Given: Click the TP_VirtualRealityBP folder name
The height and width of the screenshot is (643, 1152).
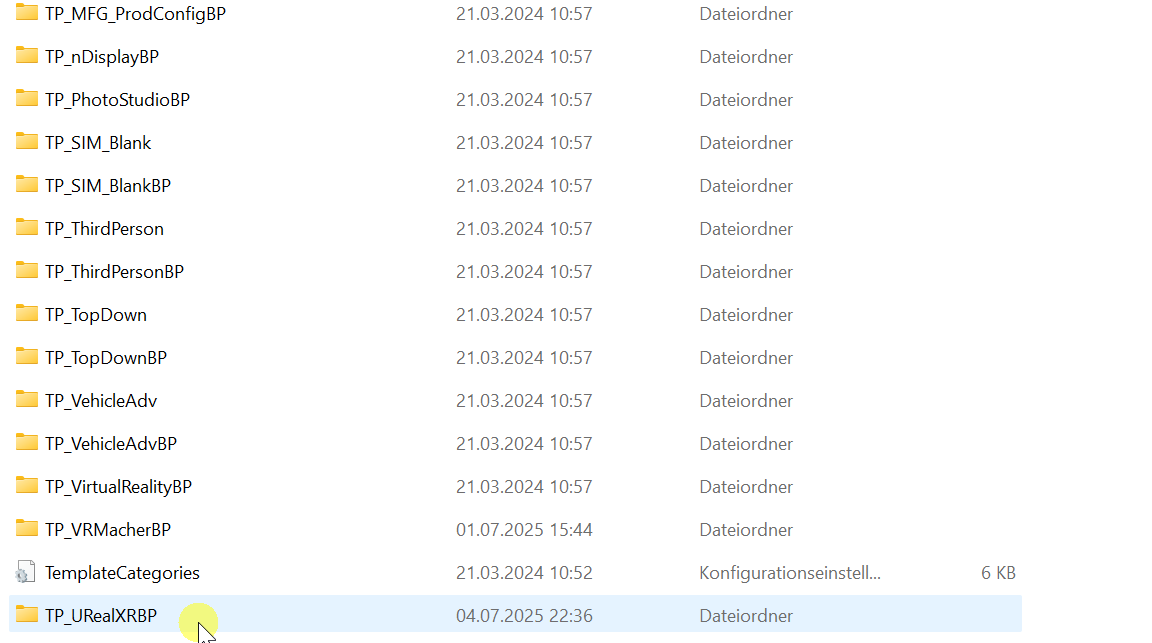Looking at the screenshot, I should pos(118,486).
